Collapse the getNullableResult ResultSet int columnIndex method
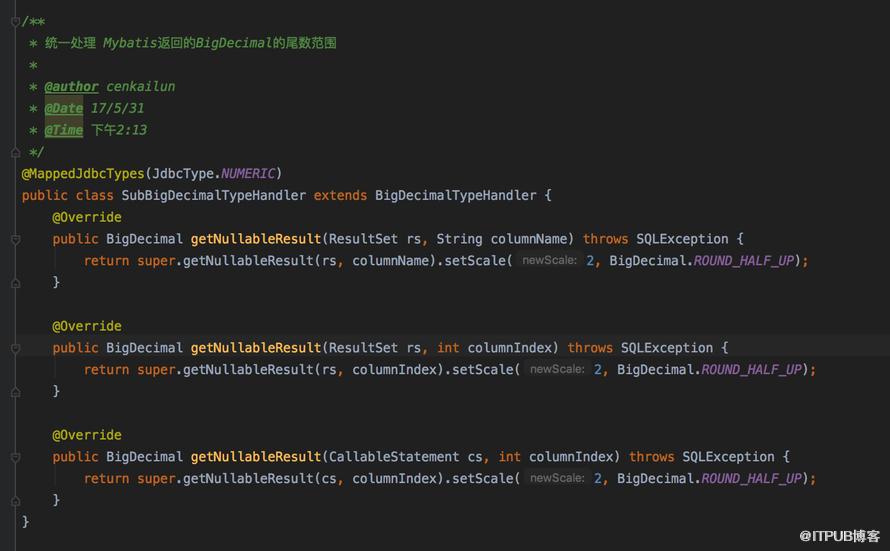The width and height of the screenshot is (890, 551). coord(15,348)
